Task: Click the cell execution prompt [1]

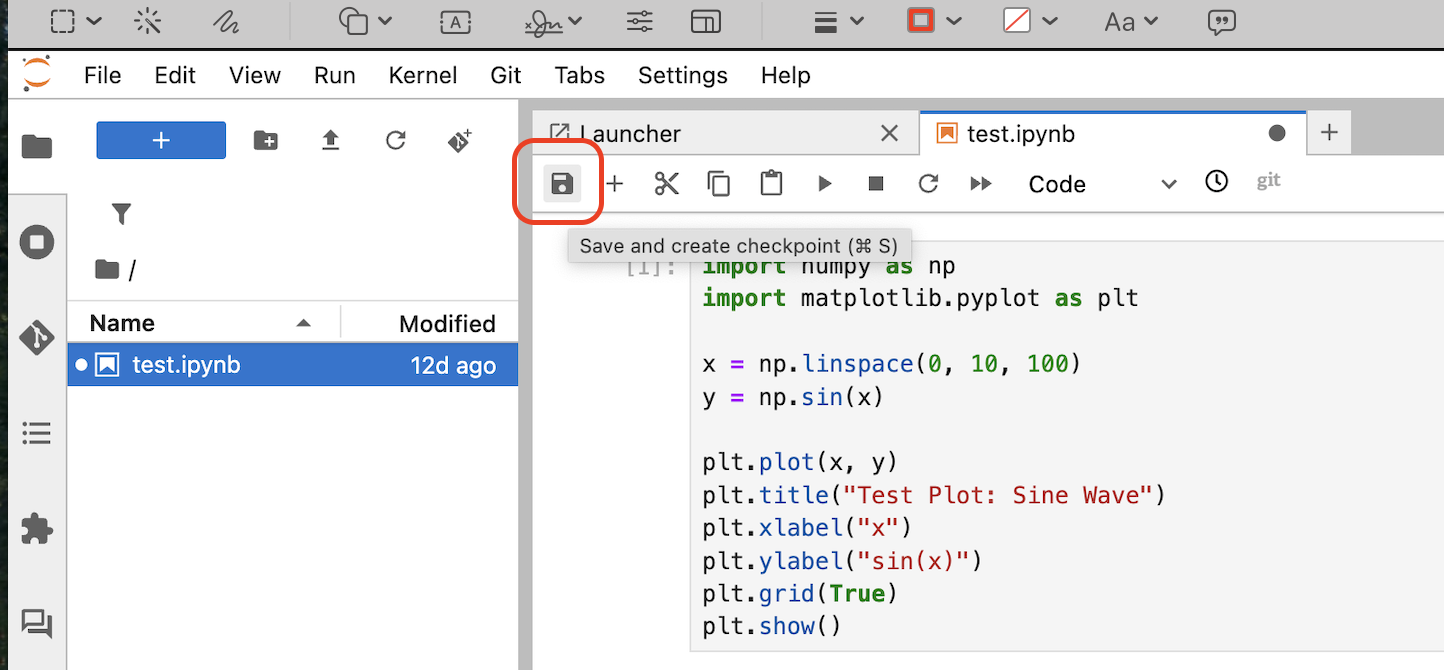Action: (652, 268)
